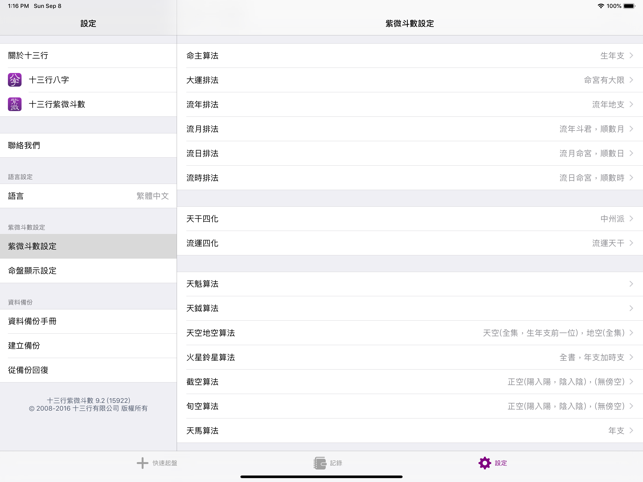Select the 流運四化 label
Image resolution: width=643 pixels, height=482 pixels.
tap(202, 243)
